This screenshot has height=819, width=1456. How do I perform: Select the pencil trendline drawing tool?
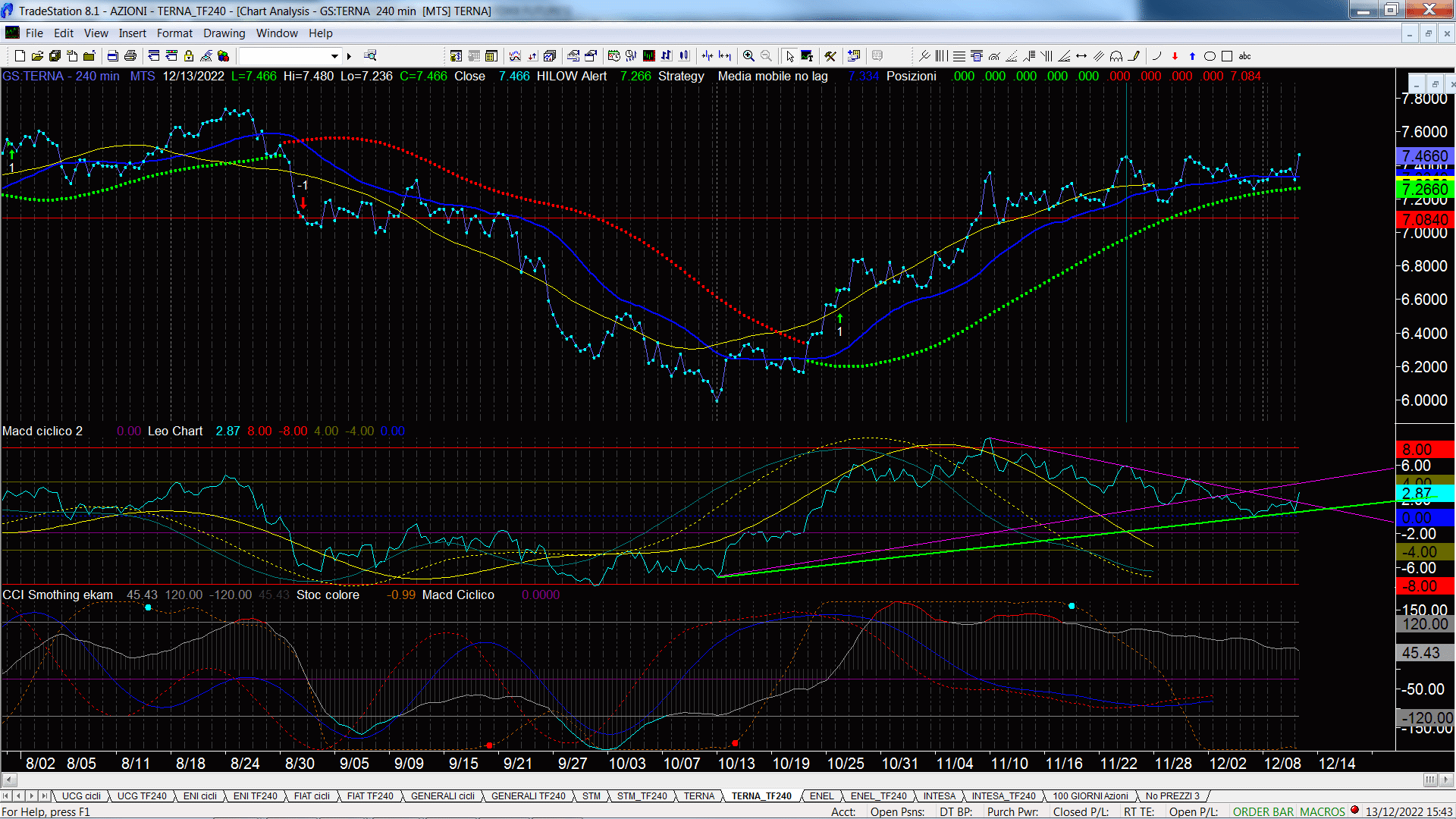(1134, 56)
